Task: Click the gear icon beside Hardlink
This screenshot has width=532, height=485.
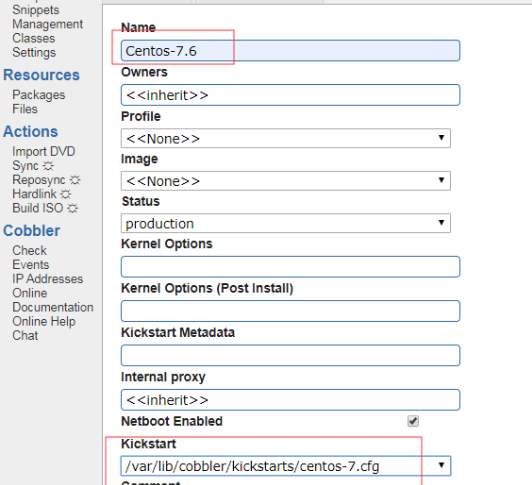Action: [x=65, y=194]
